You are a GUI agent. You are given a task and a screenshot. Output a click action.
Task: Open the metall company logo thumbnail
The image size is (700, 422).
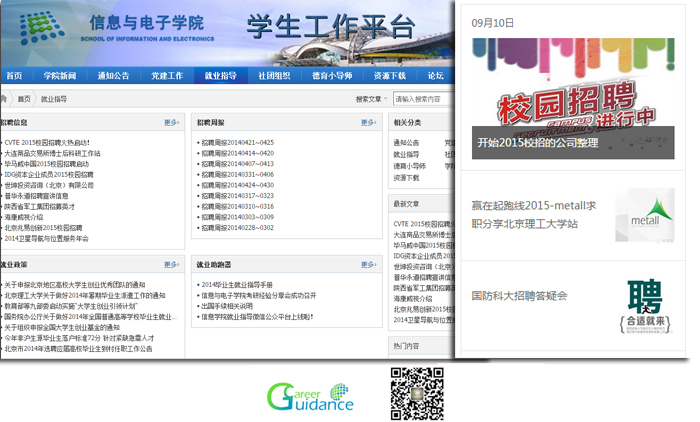pos(637,215)
